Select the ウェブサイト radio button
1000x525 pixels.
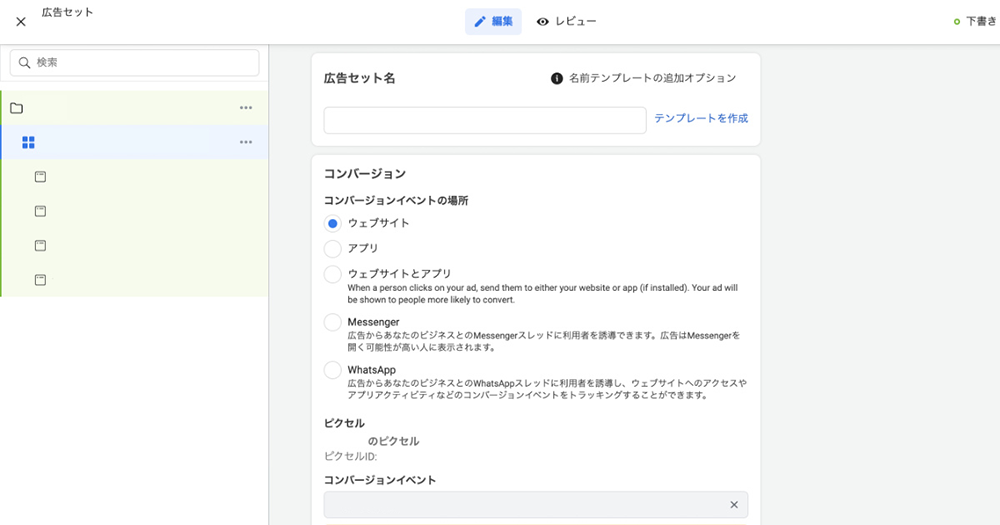[x=332, y=223]
